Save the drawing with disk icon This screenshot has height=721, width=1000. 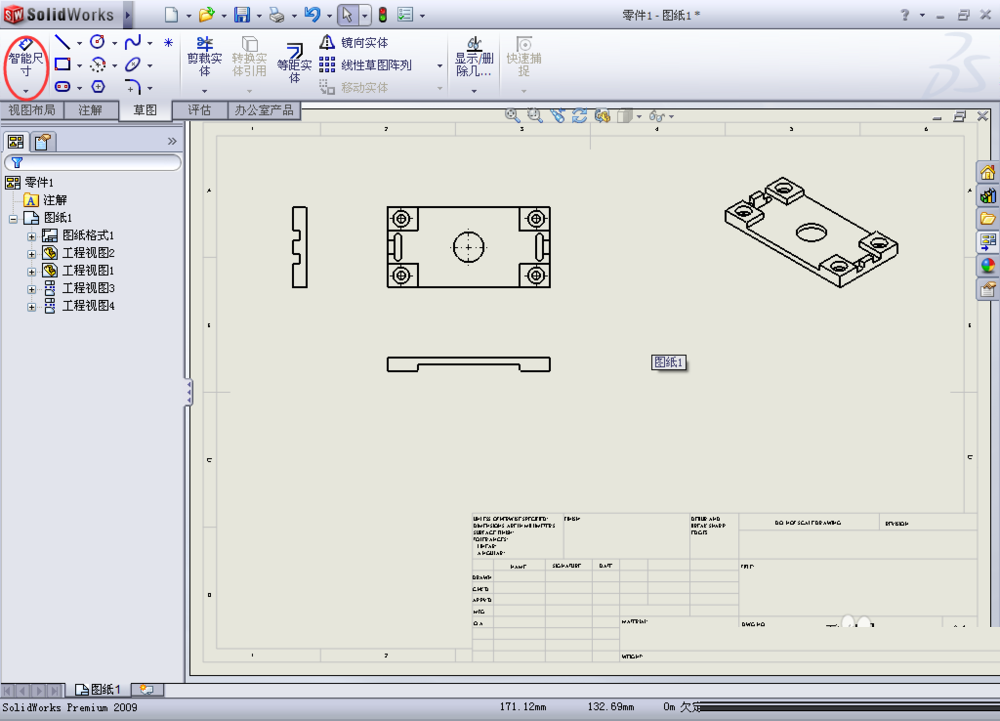click(x=242, y=15)
